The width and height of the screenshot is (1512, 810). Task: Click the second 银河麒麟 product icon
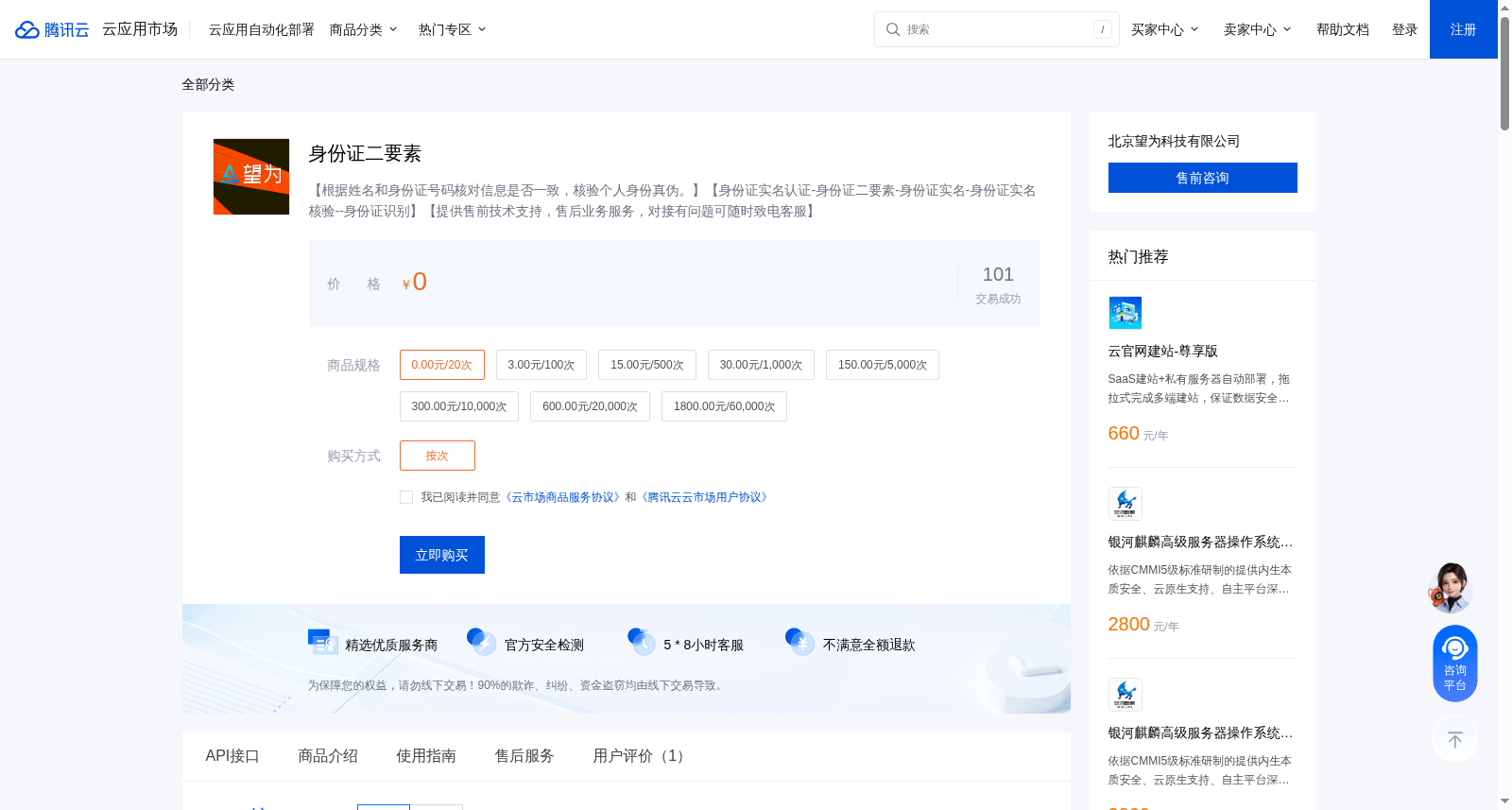coord(1125,695)
